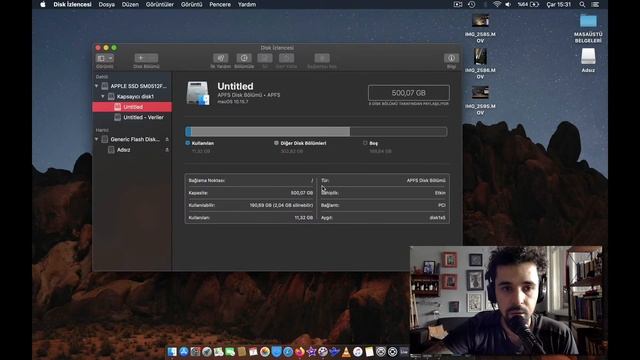Click the blue Kullanılan legend swatch
The image size is (640, 360).
pyautogui.click(x=188, y=143)
